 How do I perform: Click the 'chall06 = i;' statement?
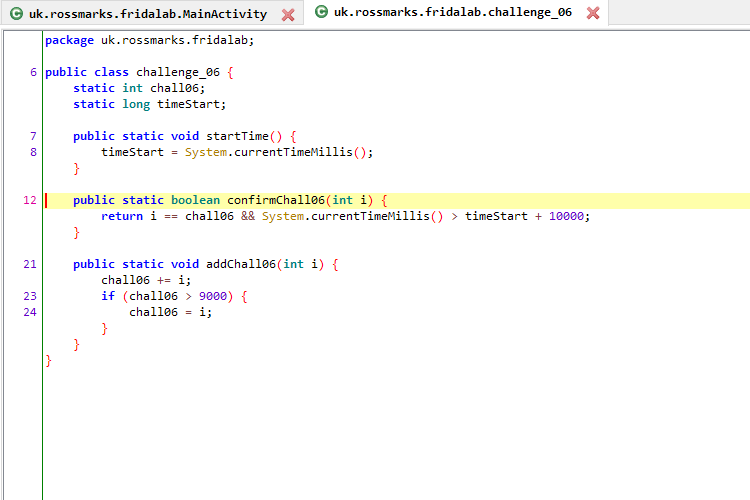click(170, 312)
